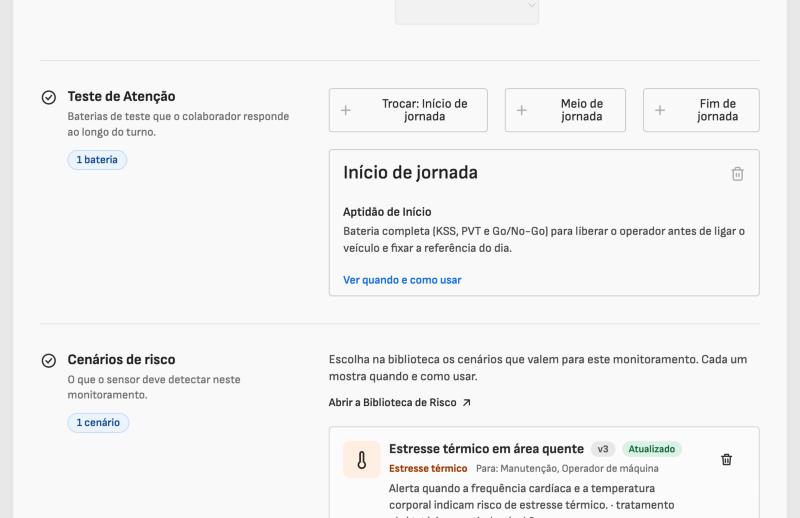Click the 1 bateria badge
Image resolution: width=800 pixels, height=518 pixels.
(97, 160)
